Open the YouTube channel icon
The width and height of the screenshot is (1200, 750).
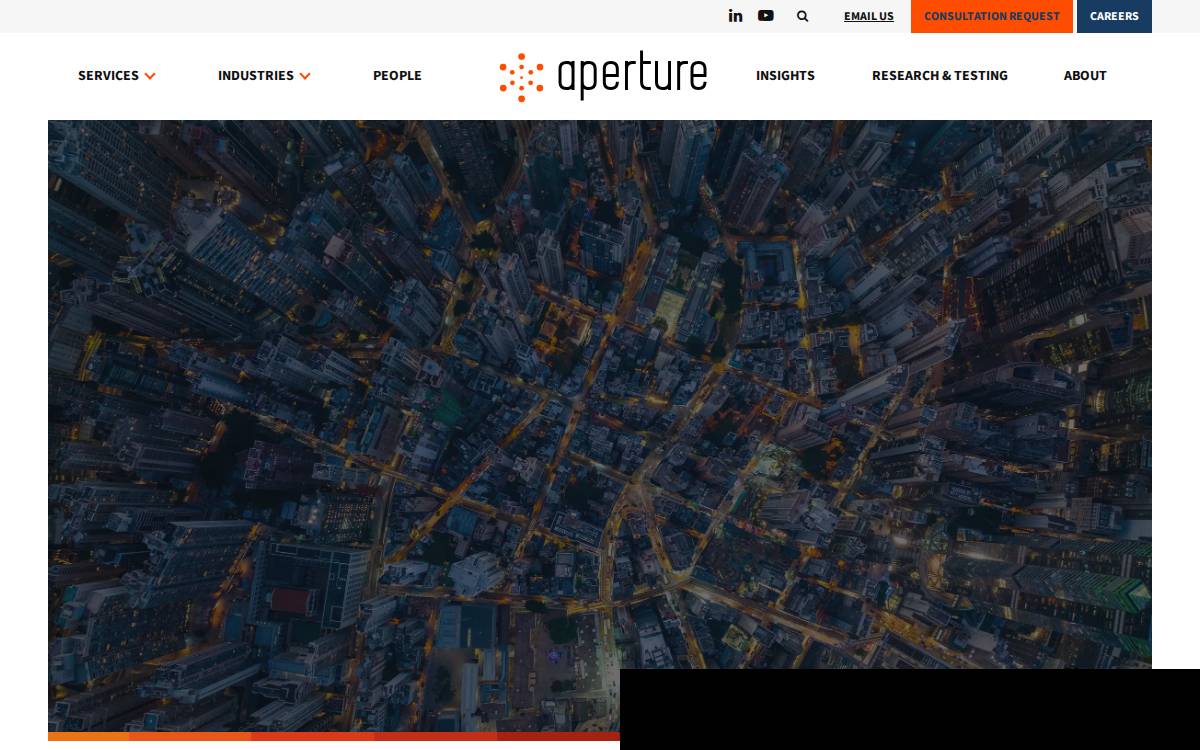pyautogui.click(x=766, y=16)
